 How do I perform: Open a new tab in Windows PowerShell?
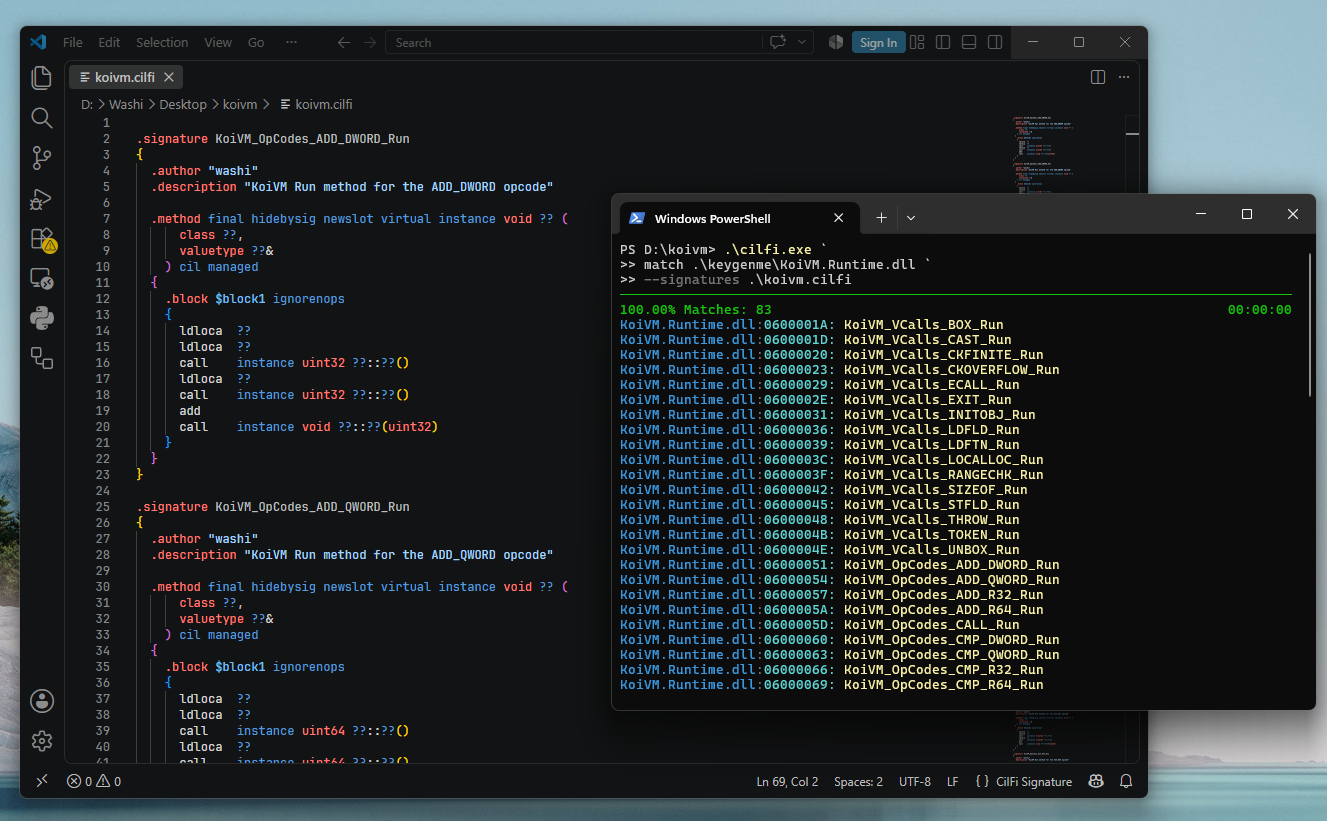(881, 218)
